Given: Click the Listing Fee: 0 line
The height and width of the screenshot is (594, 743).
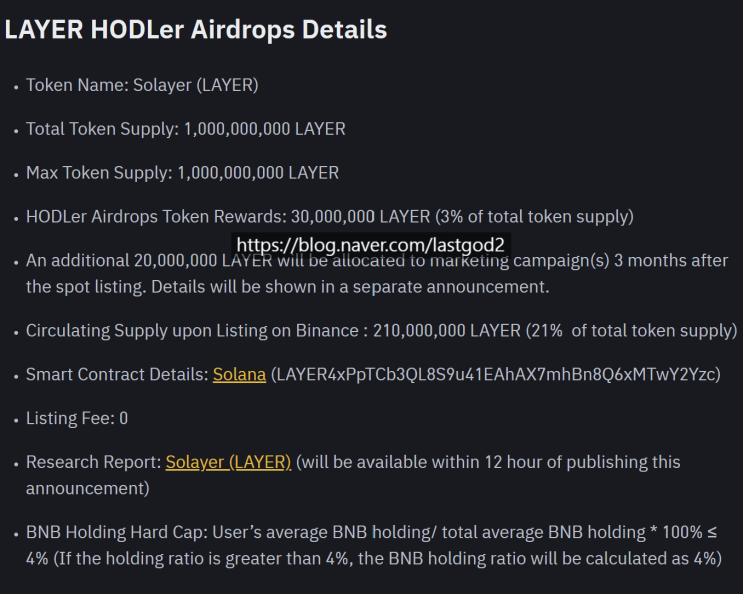Looking at the screenshot, I should tap(76, 418).
